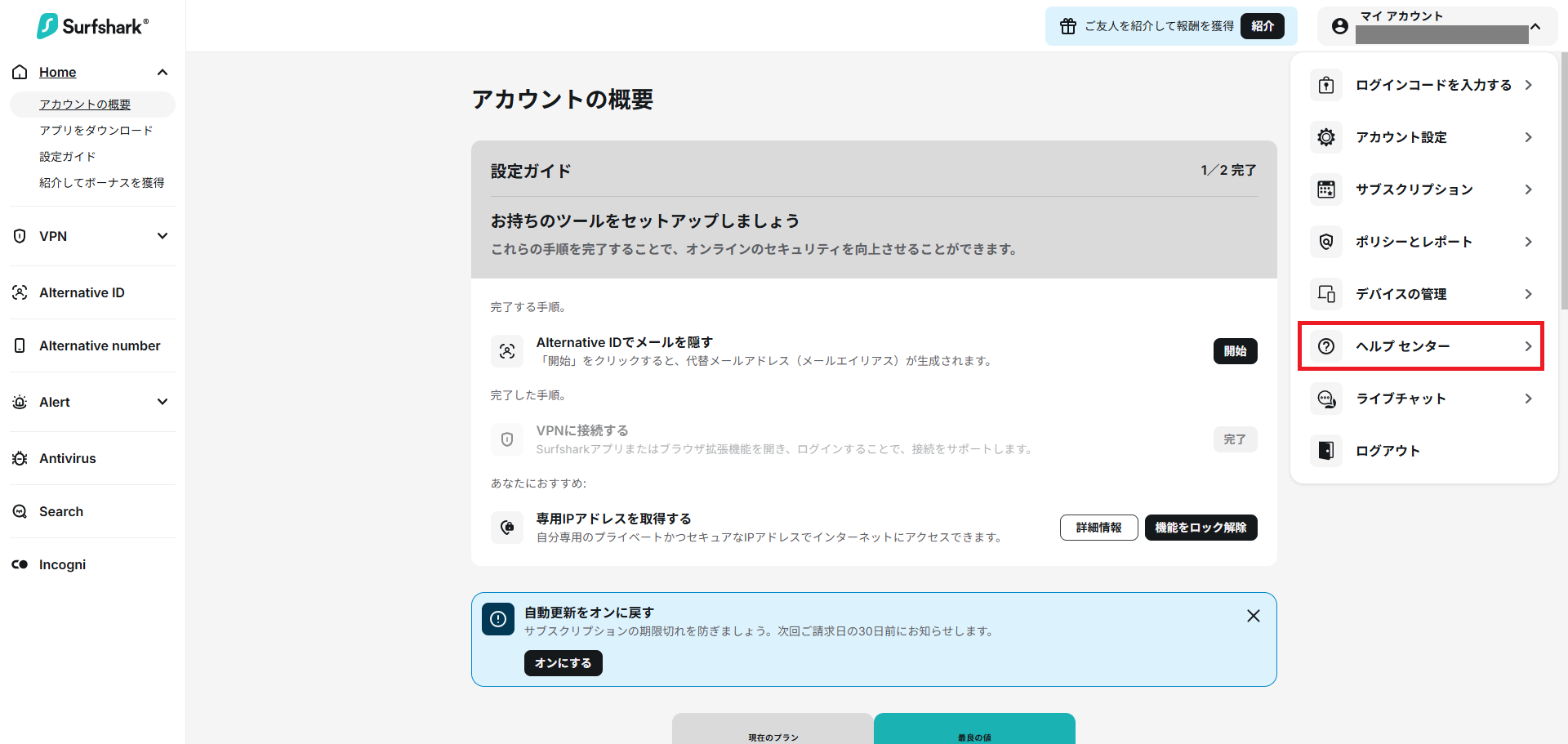The image size is (1568, 744).
Task: Click the ログアウト door icon
Action: point(1326,451)
